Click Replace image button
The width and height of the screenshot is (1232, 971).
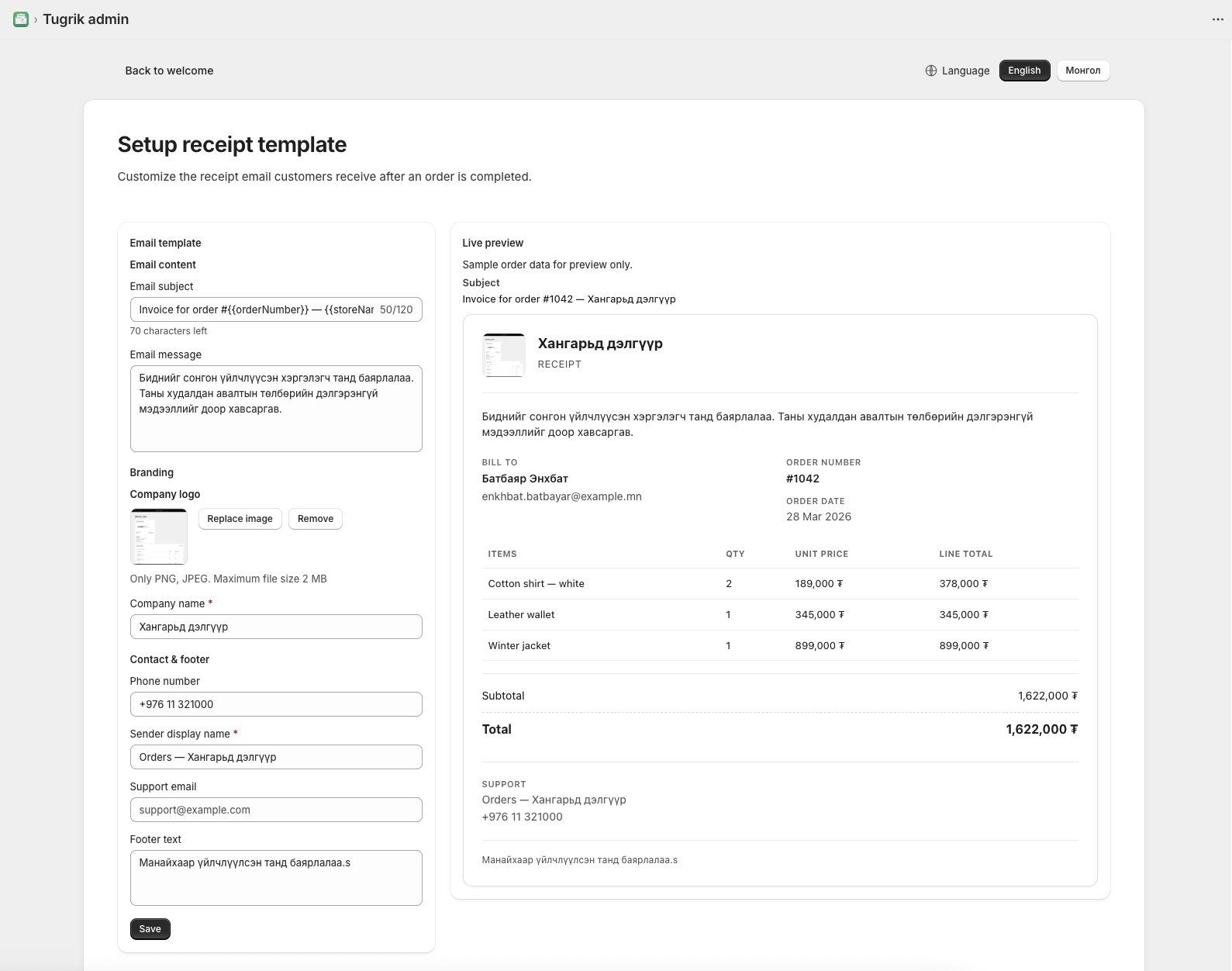(x=240, y=519)
